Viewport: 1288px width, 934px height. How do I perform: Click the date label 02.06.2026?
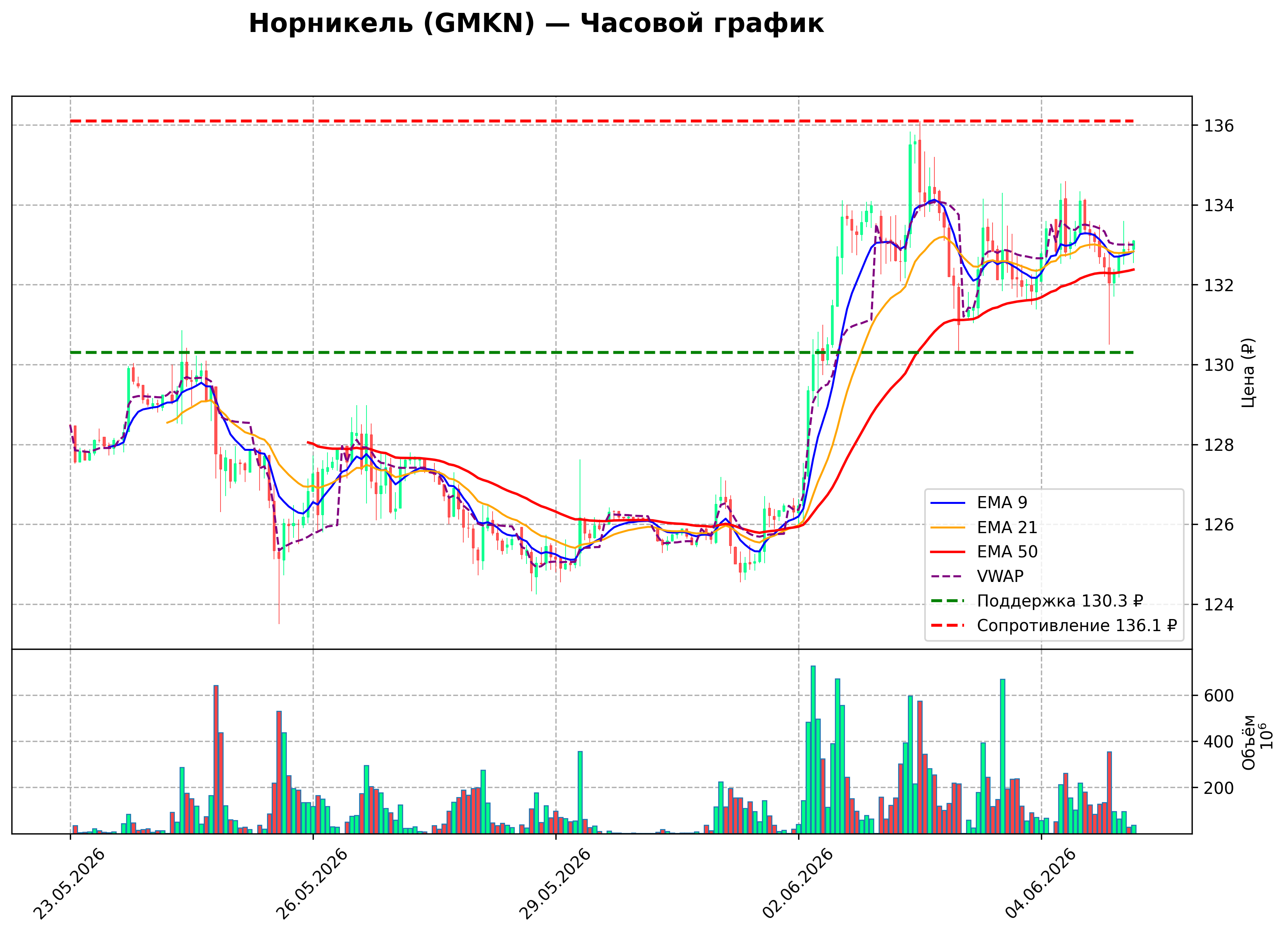point(797,884)
